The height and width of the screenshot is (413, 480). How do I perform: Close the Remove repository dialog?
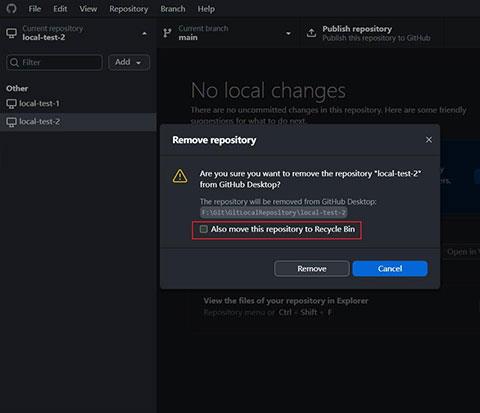pyautogui.click(x=429, y=140)
